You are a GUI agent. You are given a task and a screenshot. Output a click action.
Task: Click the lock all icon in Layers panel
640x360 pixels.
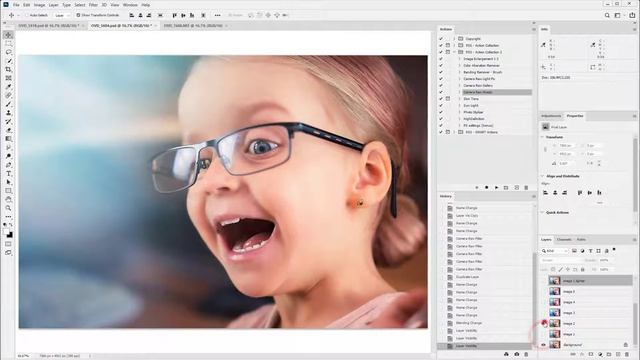583,269
